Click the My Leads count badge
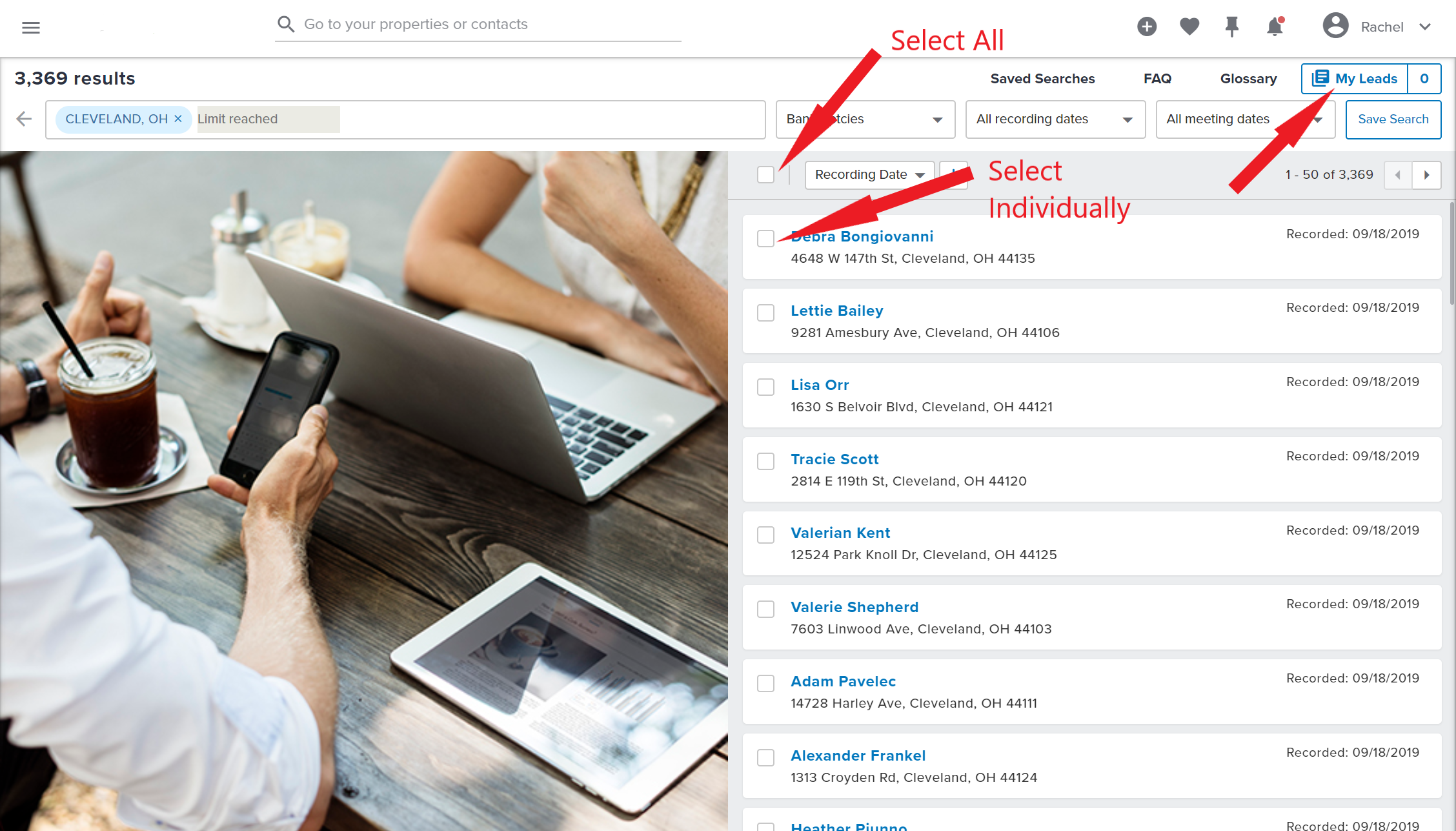This screenshot has width=1456, height=831. tap(1424, 79)
